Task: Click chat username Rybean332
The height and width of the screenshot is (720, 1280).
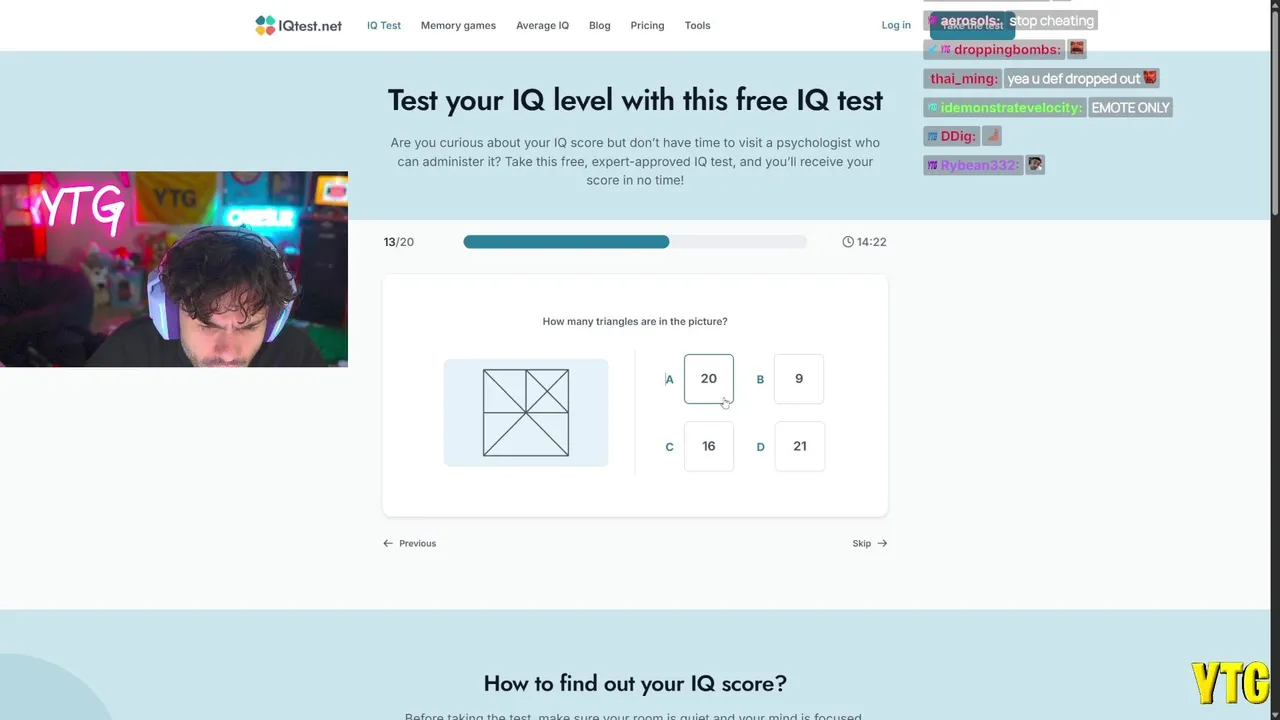Action: pyautogui.click(x=979, y=165)
